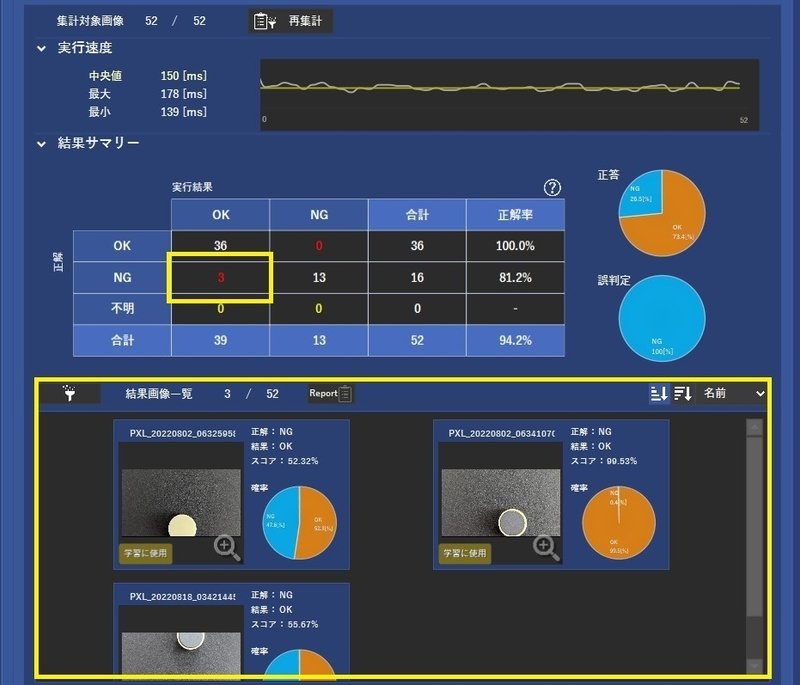This screenshot has width=800, height=685.
Task: Click the 再集計 recalculate button
Action: [290, 21]
